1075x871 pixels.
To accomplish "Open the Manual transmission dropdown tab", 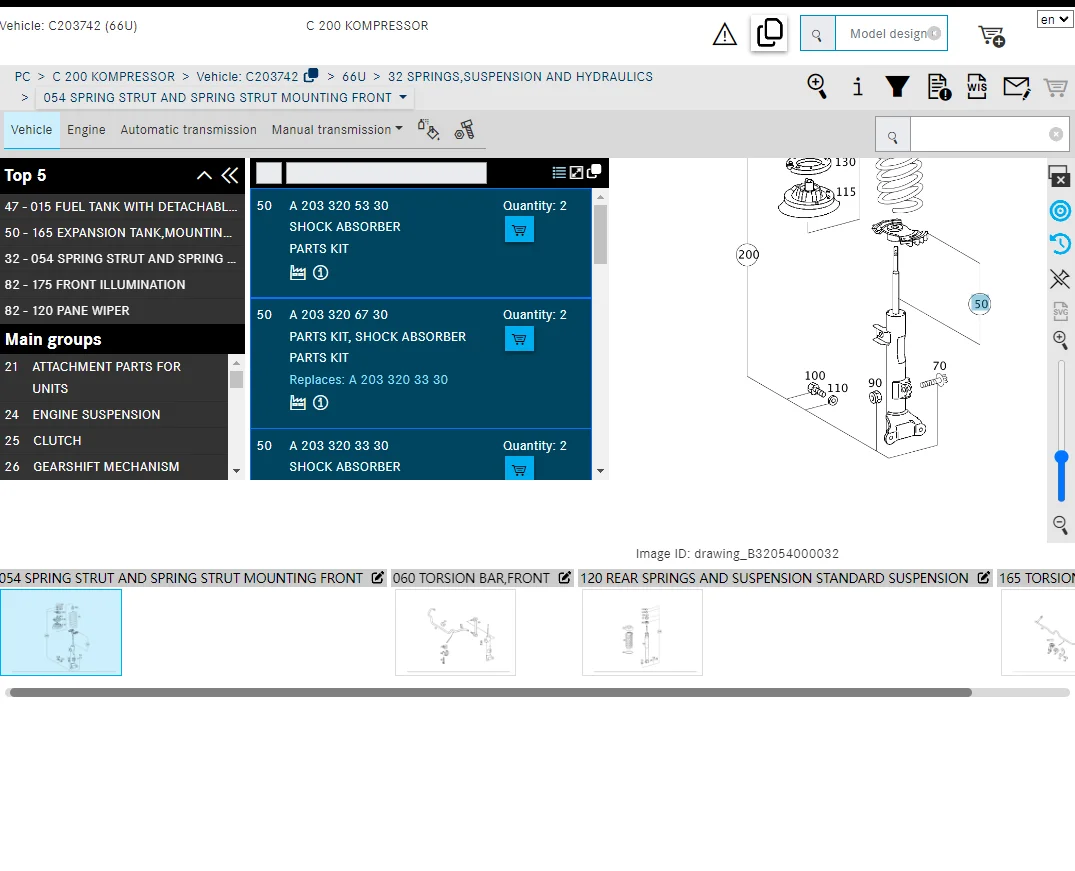I will click(337, 130).
